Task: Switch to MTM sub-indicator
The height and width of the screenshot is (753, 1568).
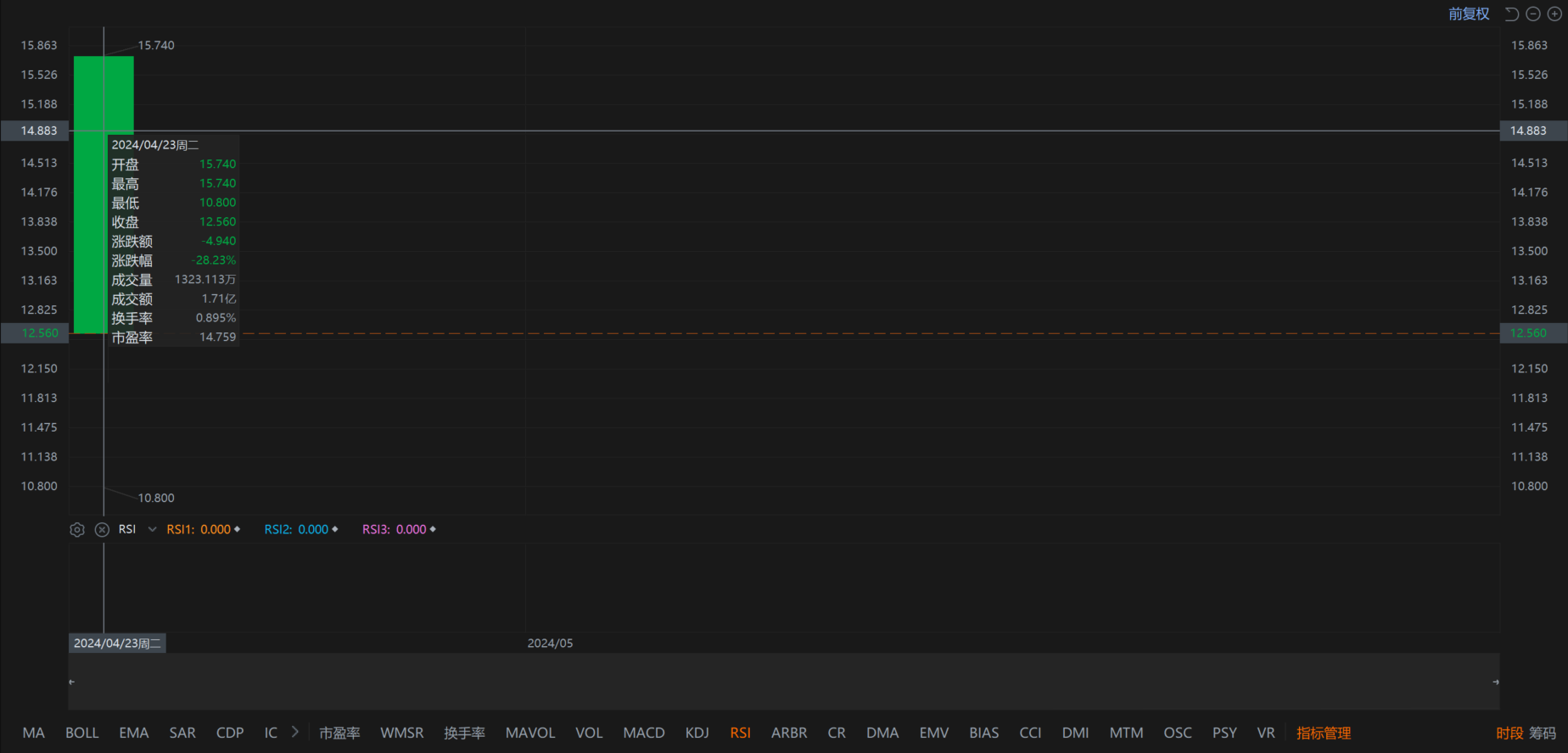Action: (1127, 733)
